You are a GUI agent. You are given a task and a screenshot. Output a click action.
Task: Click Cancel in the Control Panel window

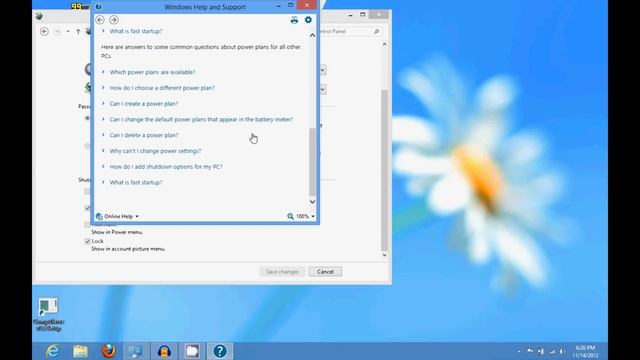[x=325, y=272]
